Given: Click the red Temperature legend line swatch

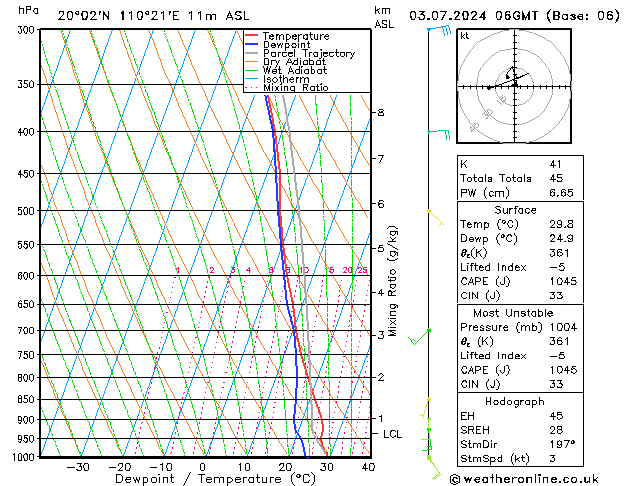Looking at the screenshot, I should pos(251,36).
